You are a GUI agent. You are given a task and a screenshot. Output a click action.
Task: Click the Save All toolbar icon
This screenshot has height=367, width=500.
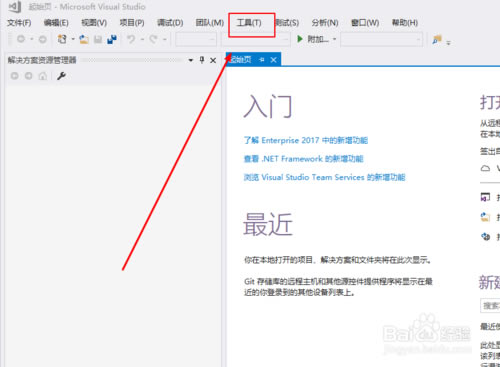click(x=112, y=39)
